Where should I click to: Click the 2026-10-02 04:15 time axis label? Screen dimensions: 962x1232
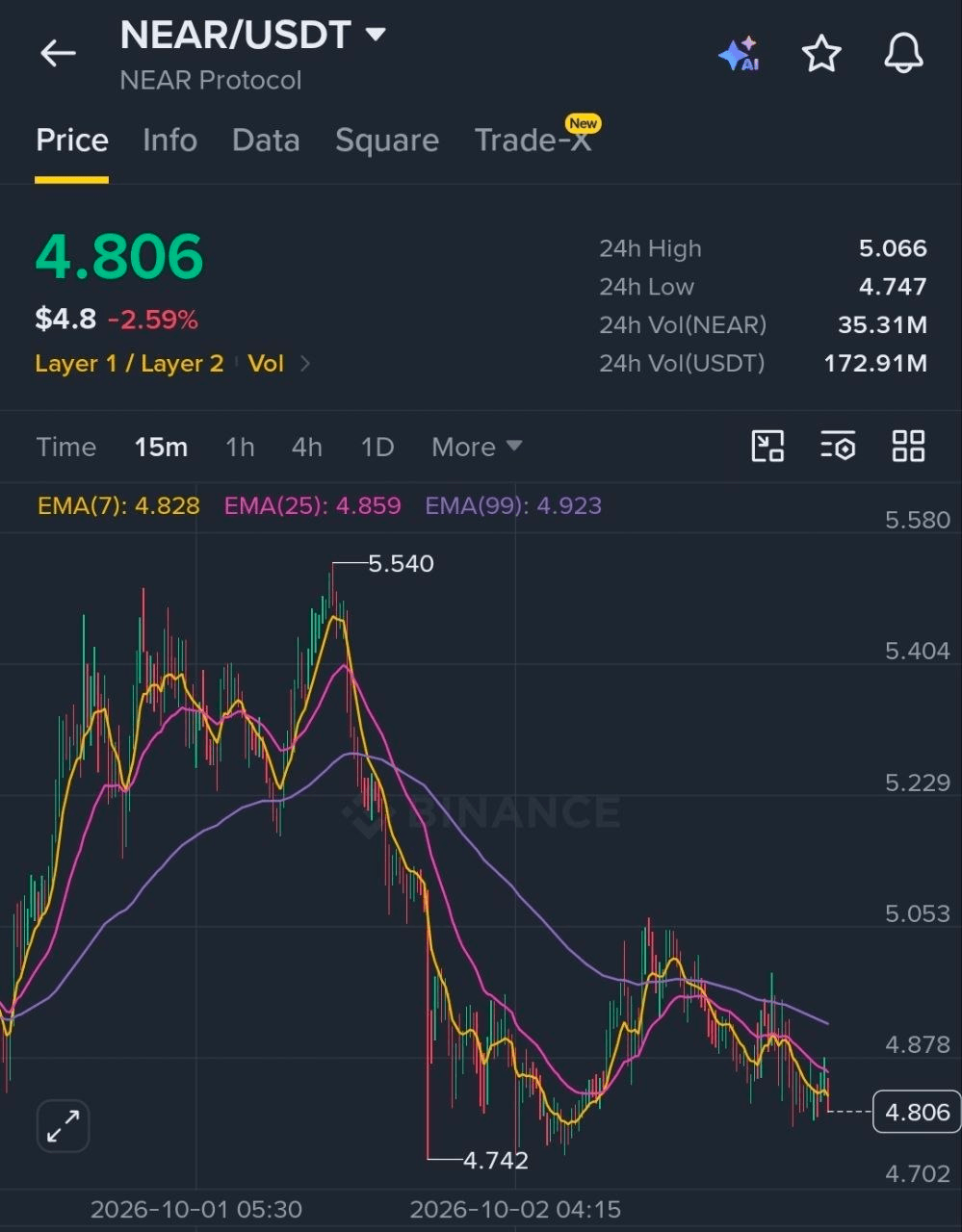click(515, 1209)
